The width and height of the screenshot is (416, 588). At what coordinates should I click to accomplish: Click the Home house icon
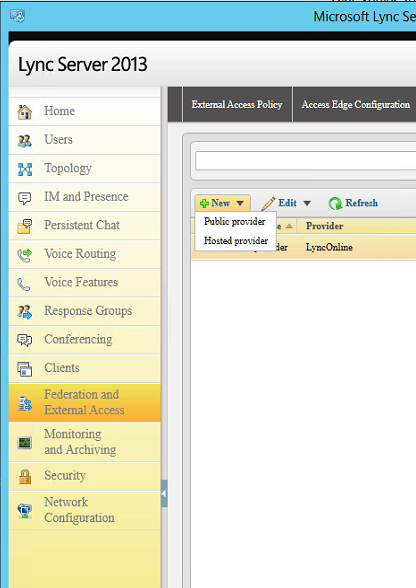pyautogui.click(x=24, y=112)
